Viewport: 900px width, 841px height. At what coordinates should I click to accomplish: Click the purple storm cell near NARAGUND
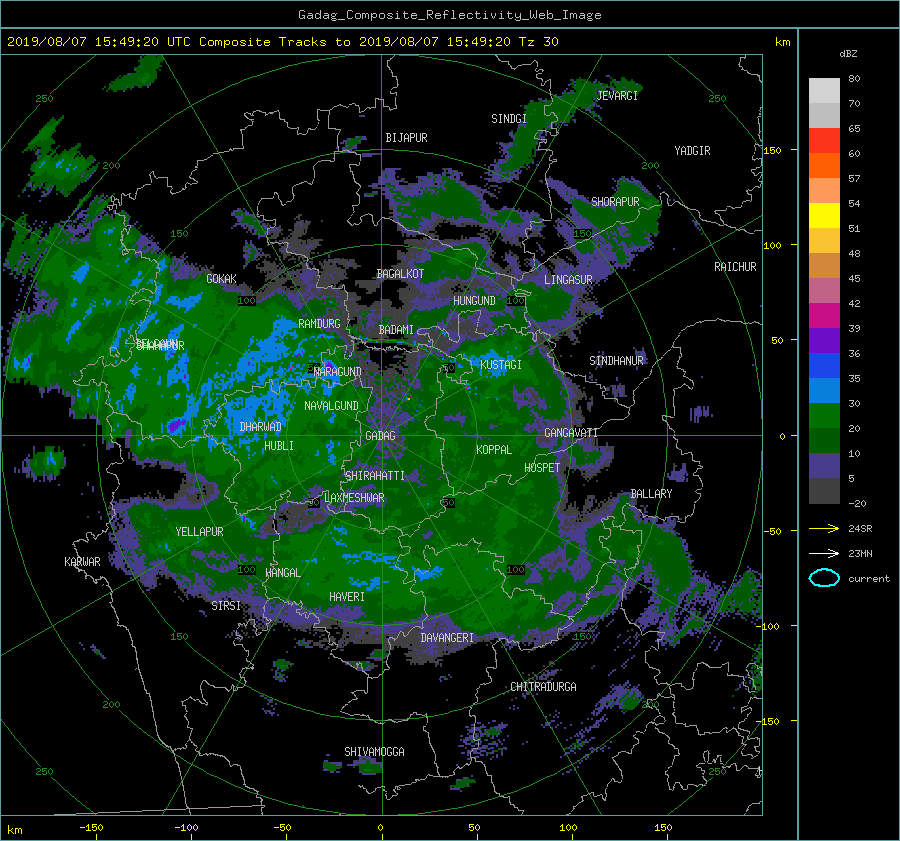click(x=330, y=365)
